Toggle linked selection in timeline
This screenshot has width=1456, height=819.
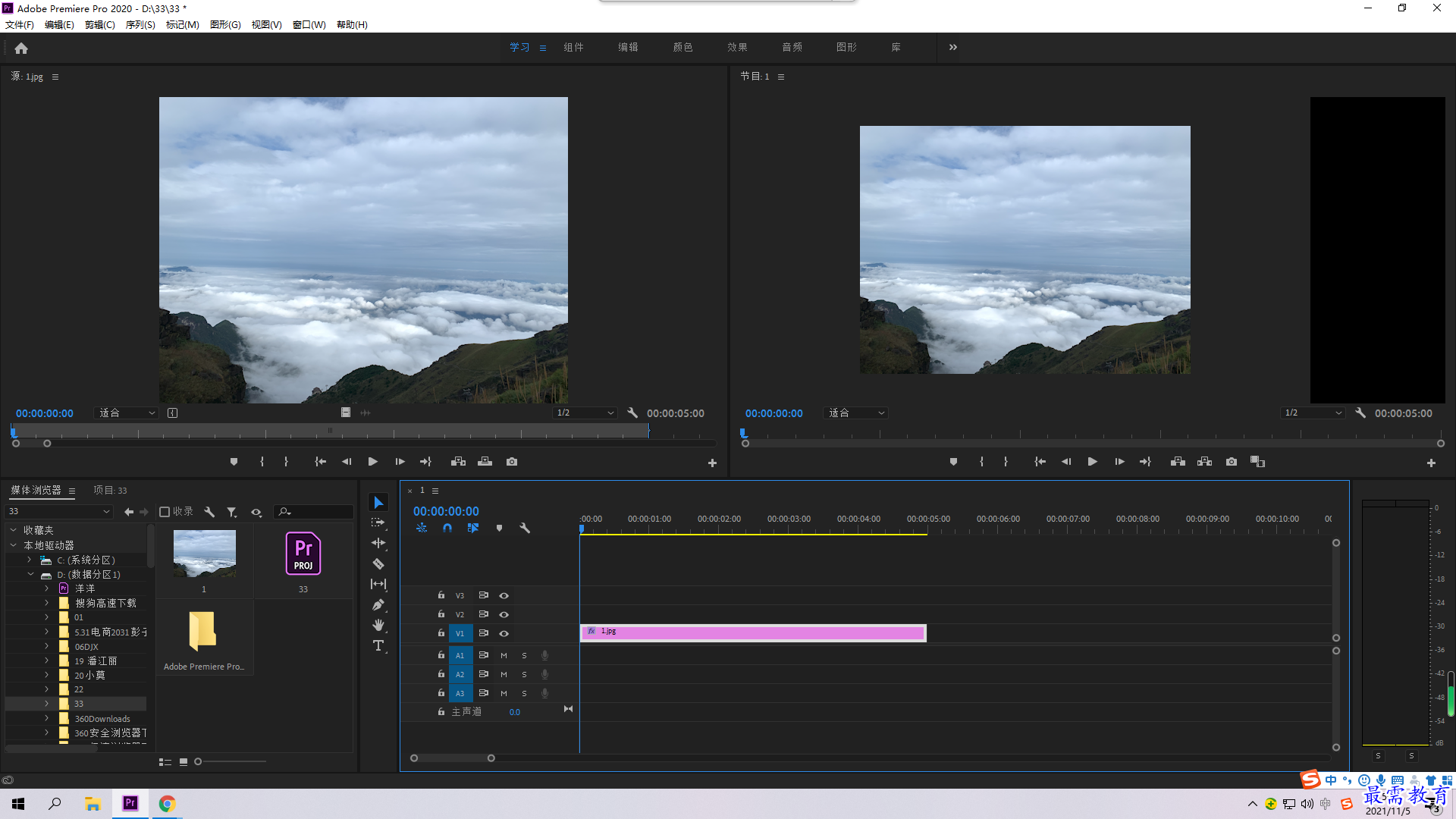point(473,528)
